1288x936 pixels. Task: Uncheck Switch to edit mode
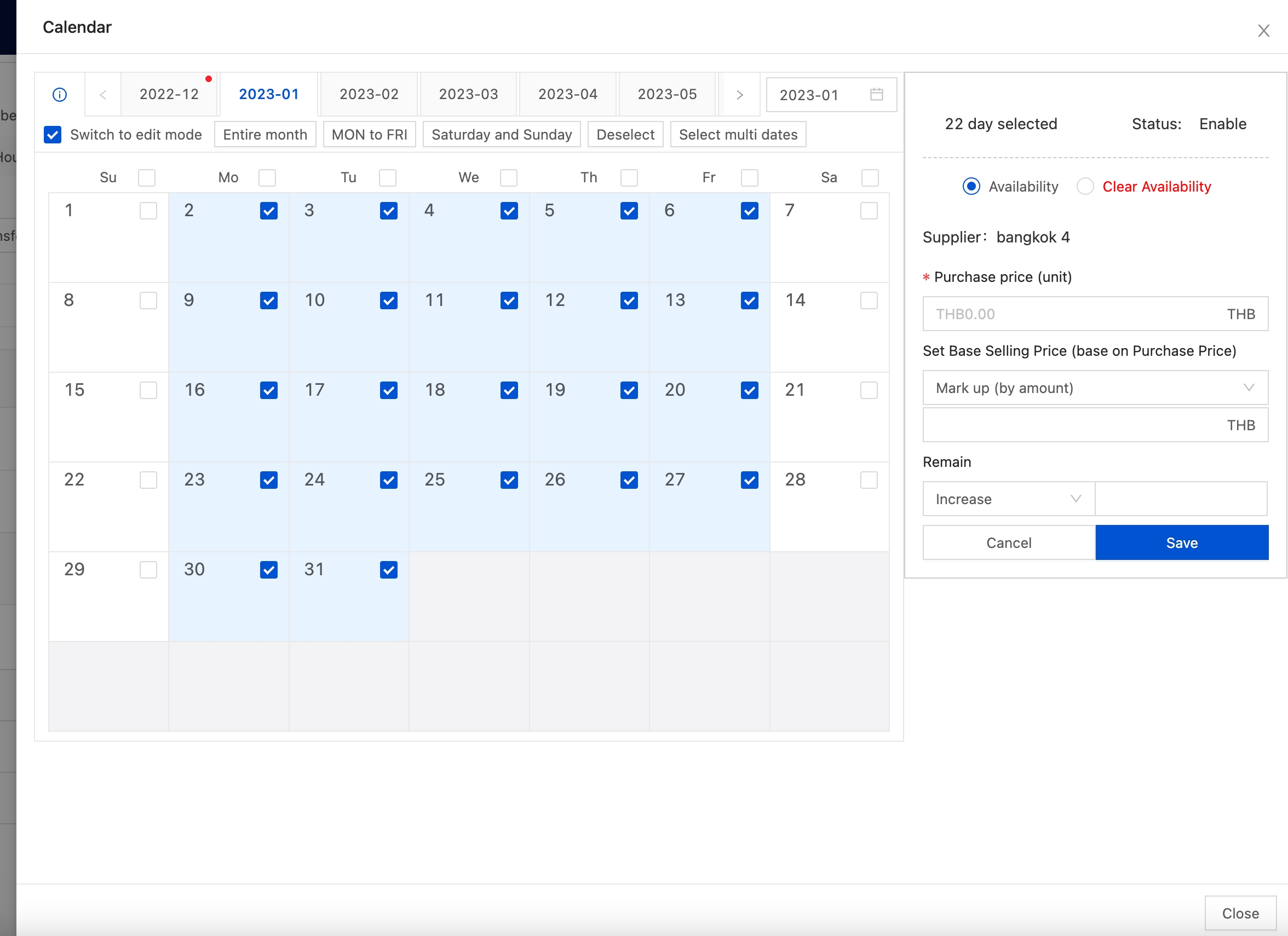point(53,135)
